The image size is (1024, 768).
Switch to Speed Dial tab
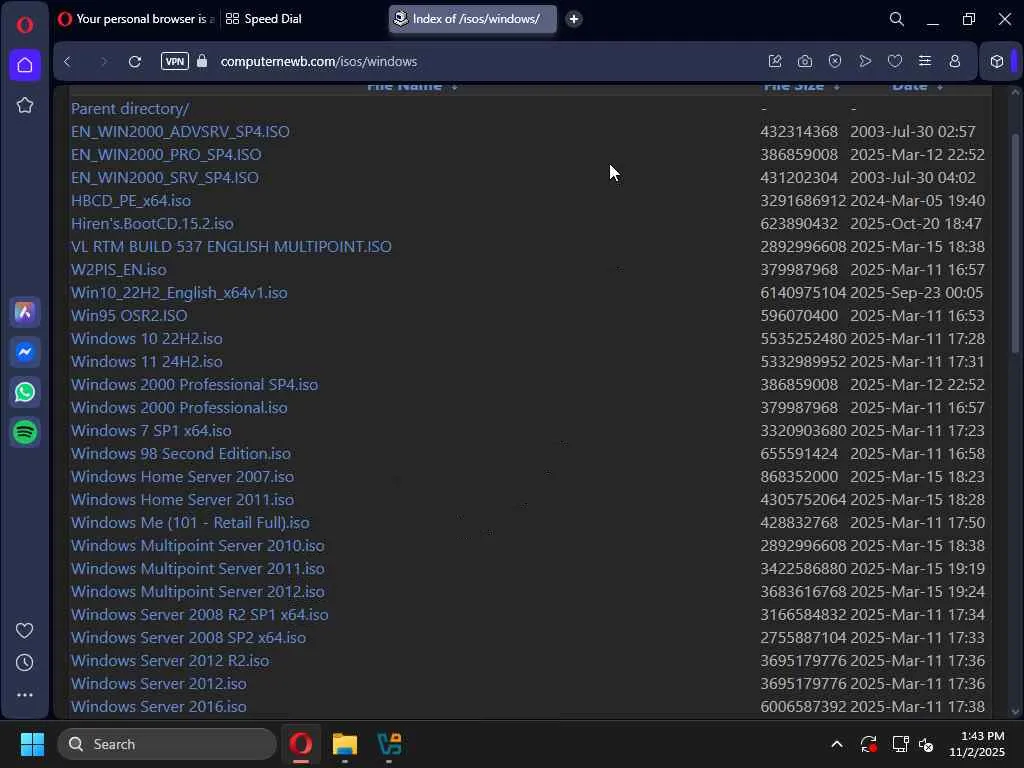coord(264,19)
